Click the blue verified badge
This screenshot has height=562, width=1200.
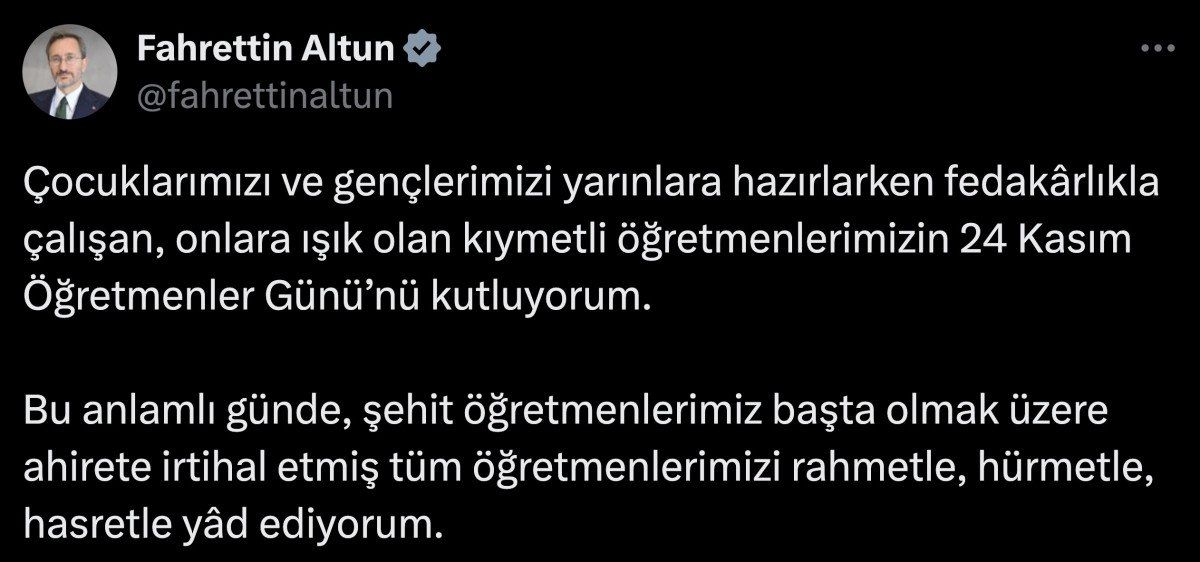(x=417, y=48)
